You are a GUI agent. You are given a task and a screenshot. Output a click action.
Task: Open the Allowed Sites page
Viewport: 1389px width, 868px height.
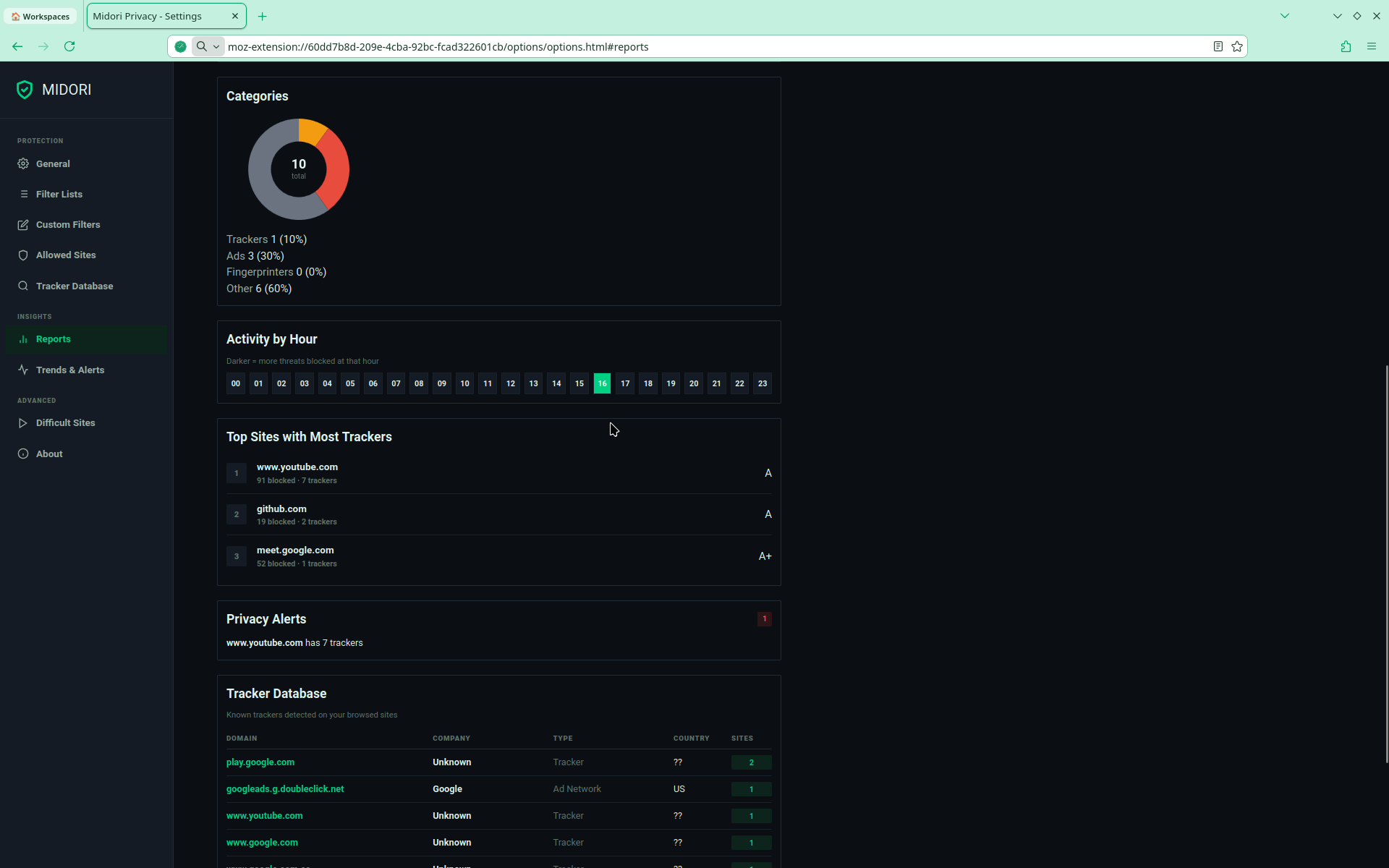87,255
